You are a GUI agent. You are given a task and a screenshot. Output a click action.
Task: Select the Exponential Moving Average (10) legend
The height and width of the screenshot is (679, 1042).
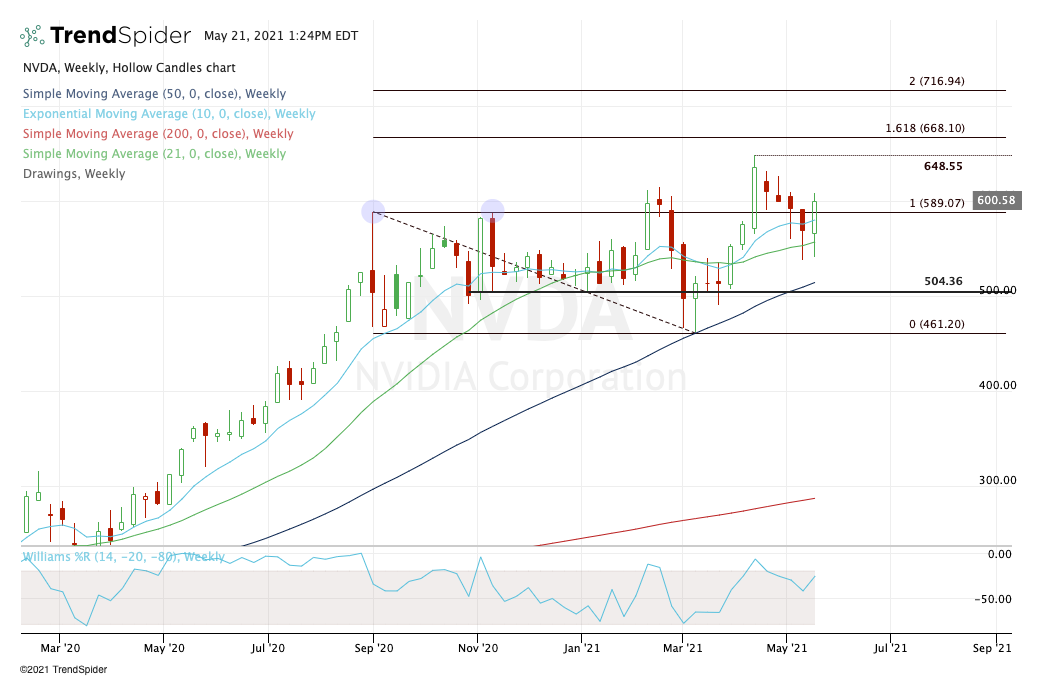pyautogui.click(x=169, y=114)
